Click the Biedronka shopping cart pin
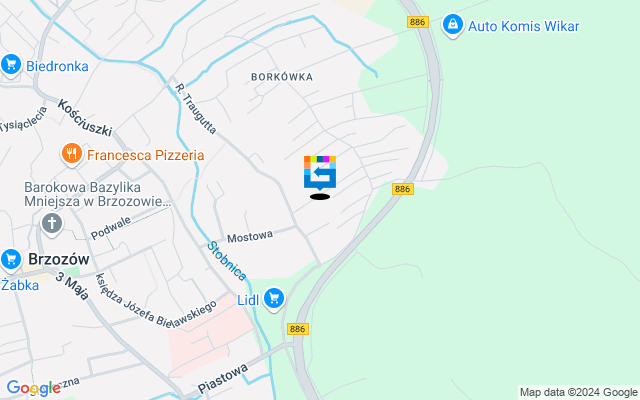 pyautogui.click(x=11, y=66)
